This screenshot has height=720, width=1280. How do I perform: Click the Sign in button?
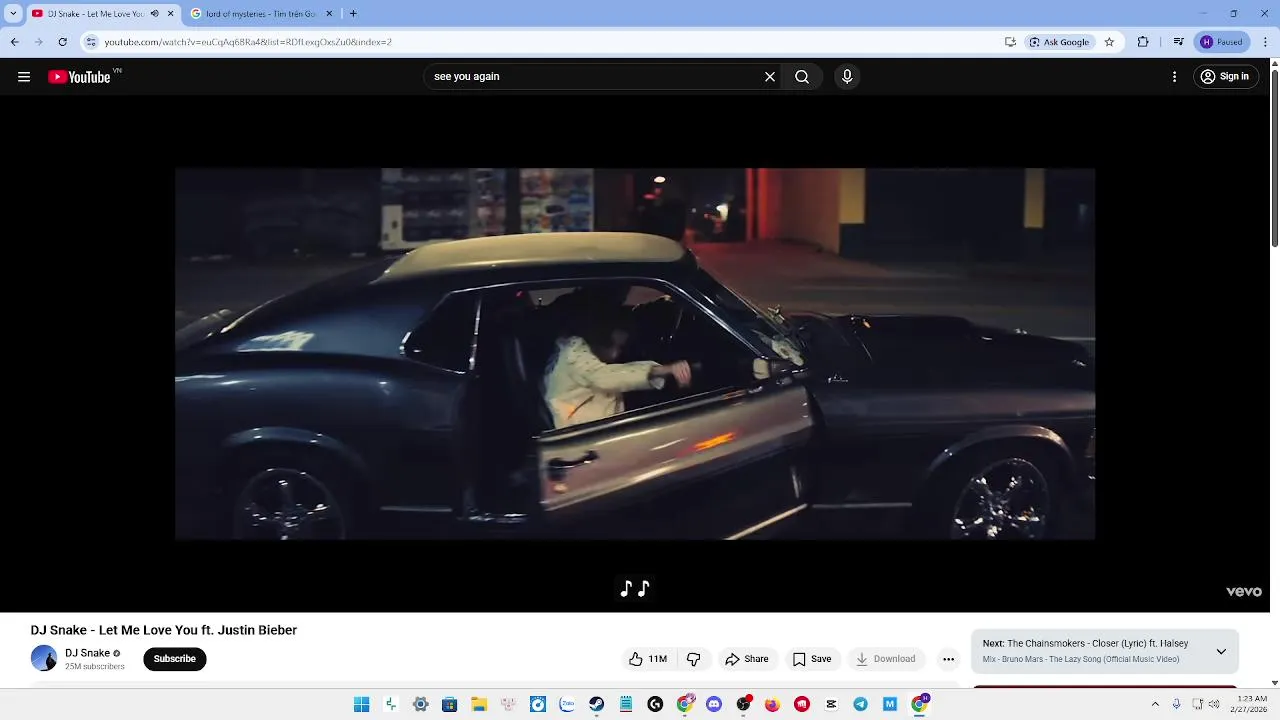(1225, 77)
